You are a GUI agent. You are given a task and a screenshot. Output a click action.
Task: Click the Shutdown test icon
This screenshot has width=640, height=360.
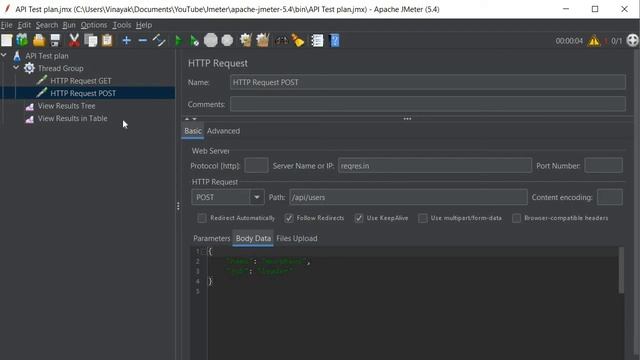[227, 40]
